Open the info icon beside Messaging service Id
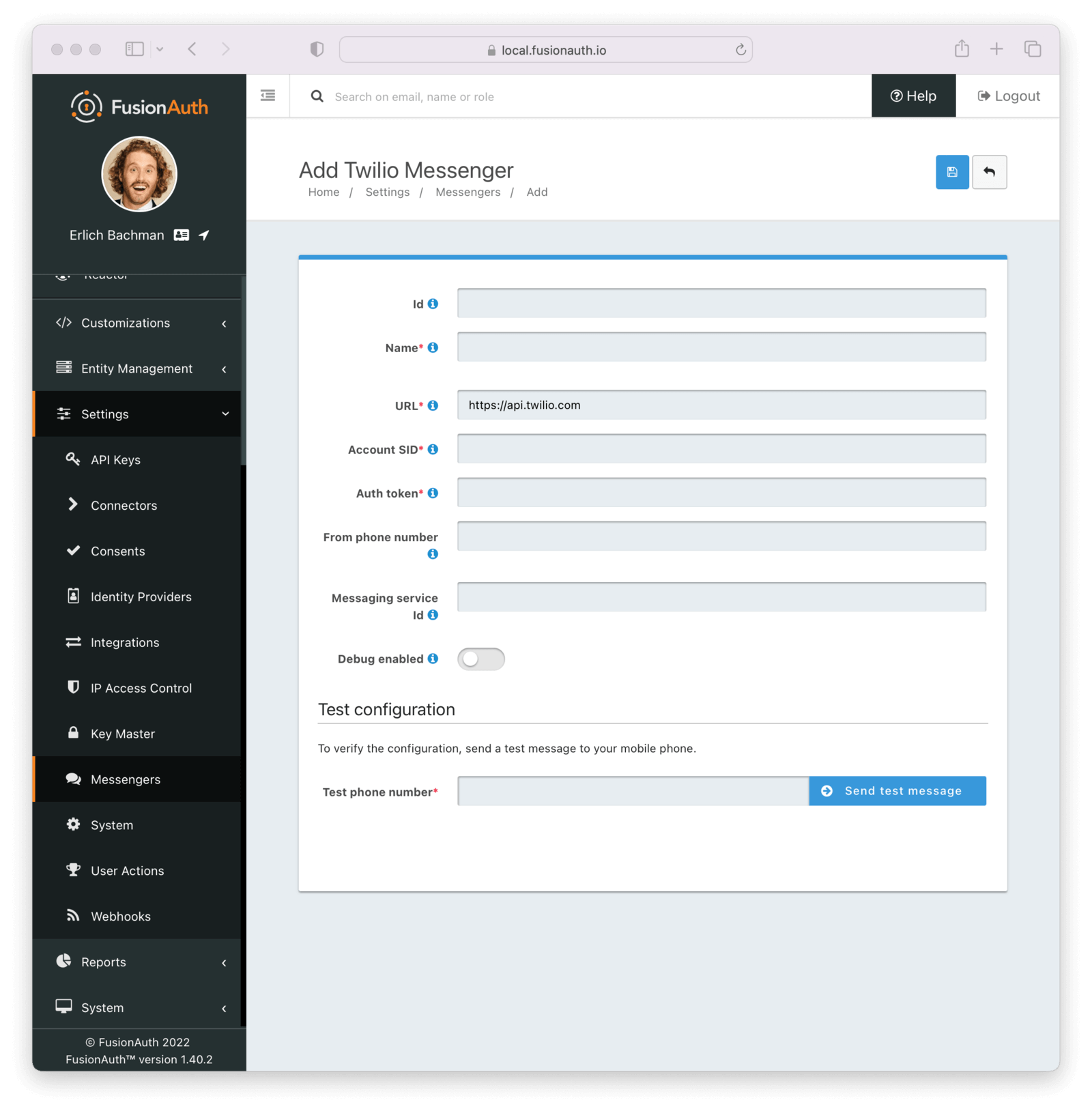The image size is (1092, 1111). coord(433,615)
